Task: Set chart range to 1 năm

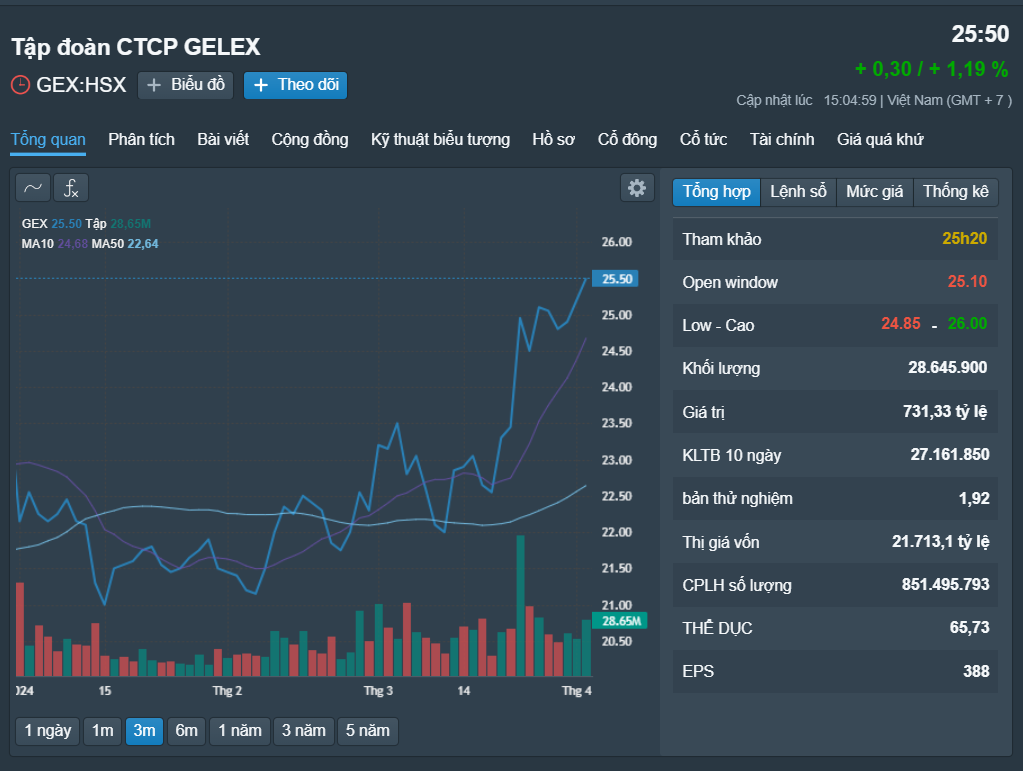Action: pos(240,731)
